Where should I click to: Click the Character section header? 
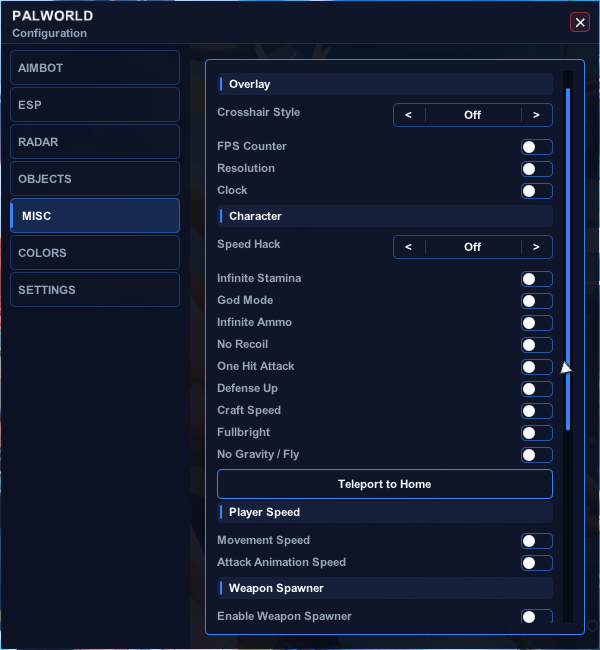coord(385,216)
